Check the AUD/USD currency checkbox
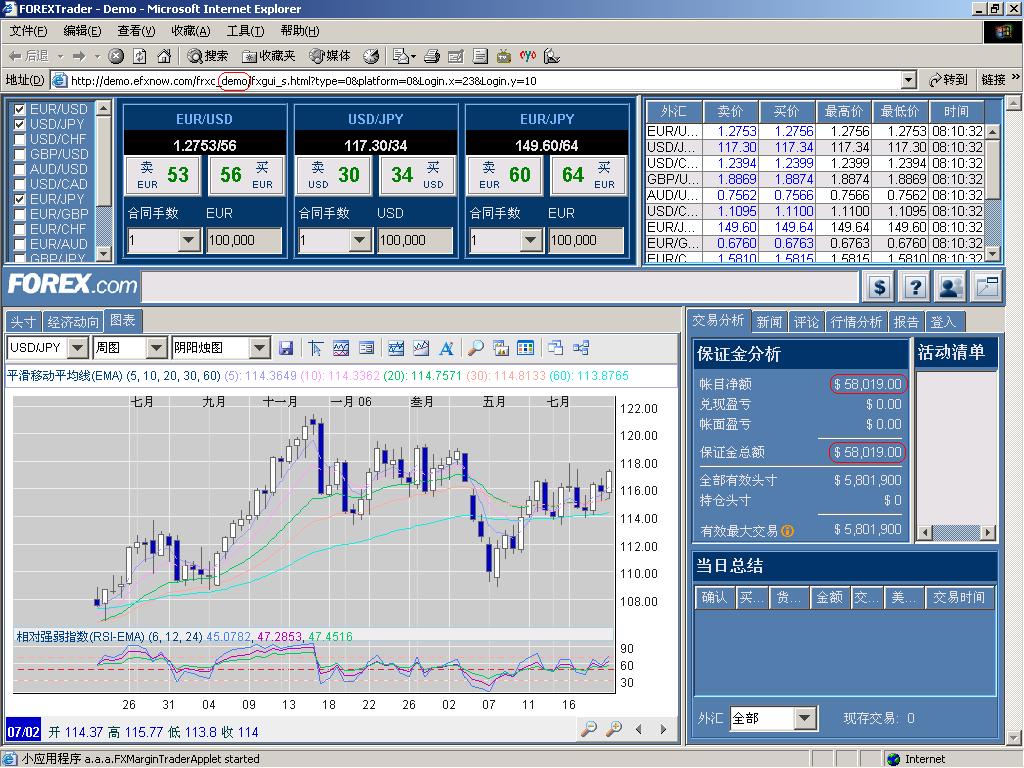This screenshot has height=768, width=1024. [20, 169]
